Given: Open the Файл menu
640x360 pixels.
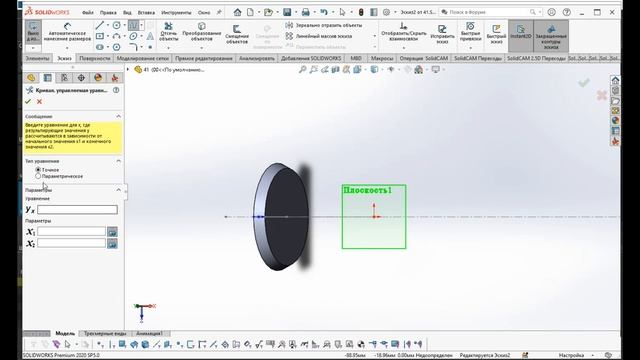Looking at the screenshot, I should pos(87,13).
